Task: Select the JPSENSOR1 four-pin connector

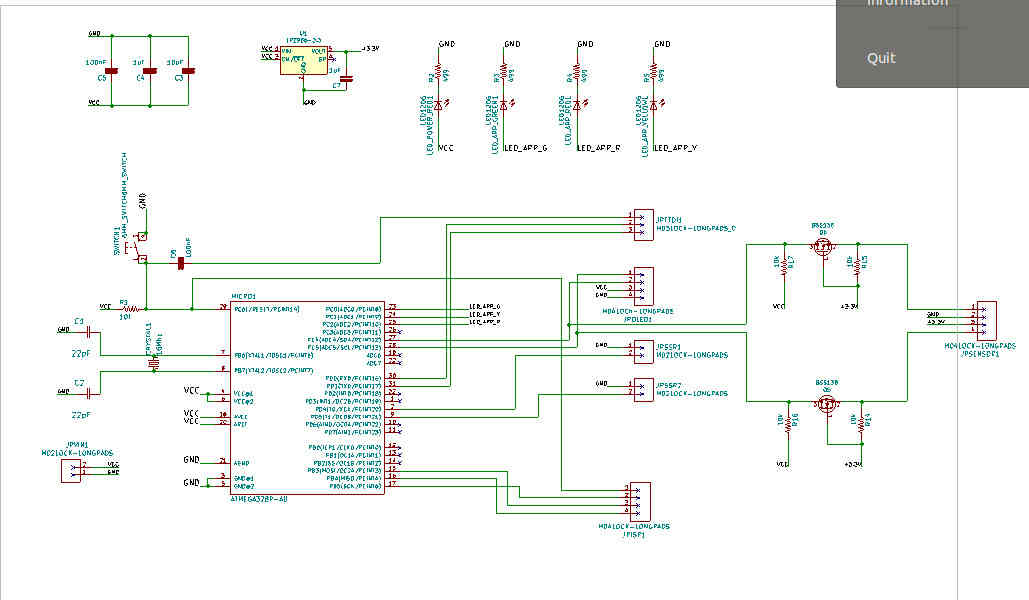Action: [986, 320]
